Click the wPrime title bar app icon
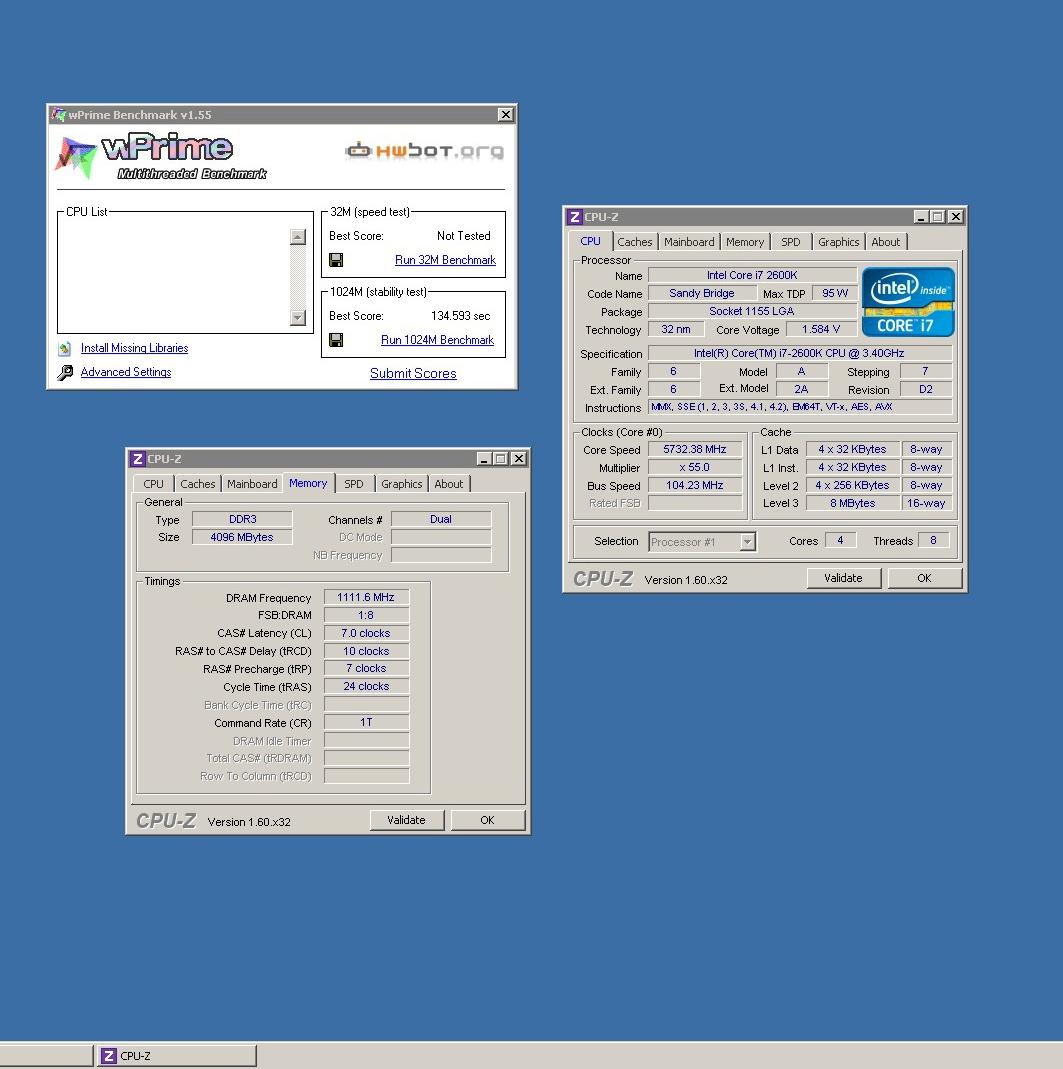The image size is (1063, 1069). pos(59,115)
